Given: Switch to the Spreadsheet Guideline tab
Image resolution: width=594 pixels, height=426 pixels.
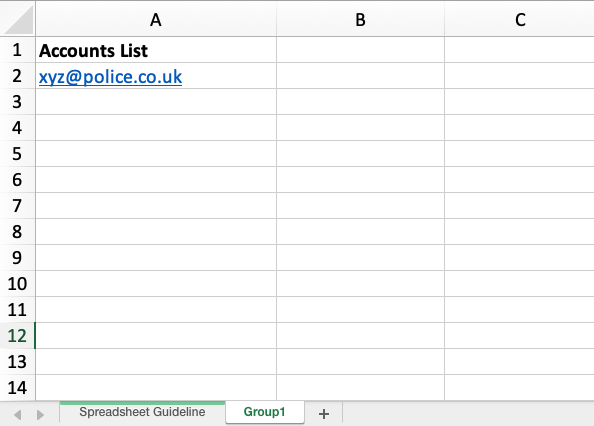Looking at the screenshot, I should click(x=142, y=412).
